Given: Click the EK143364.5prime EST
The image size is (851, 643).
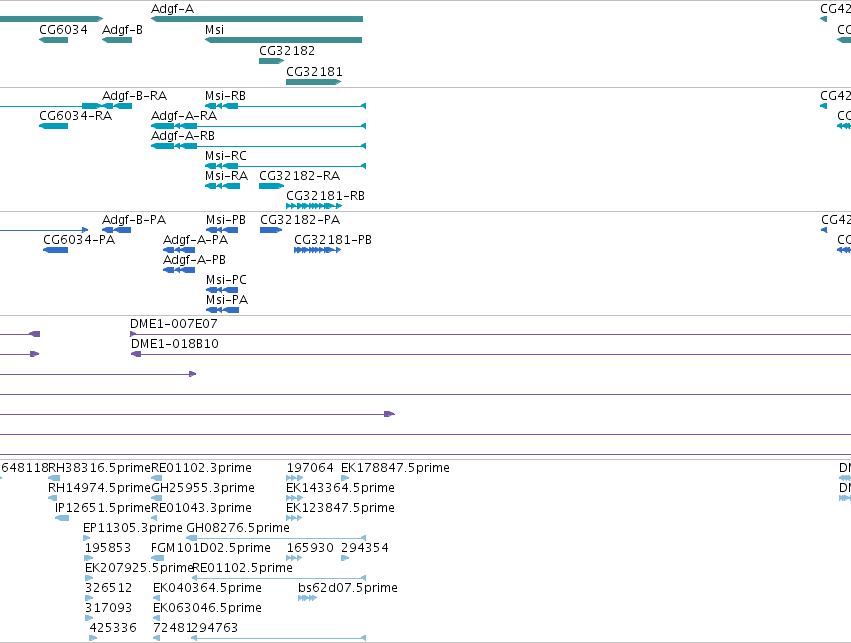Looking at the screenshot, I should tap(294, 499).
